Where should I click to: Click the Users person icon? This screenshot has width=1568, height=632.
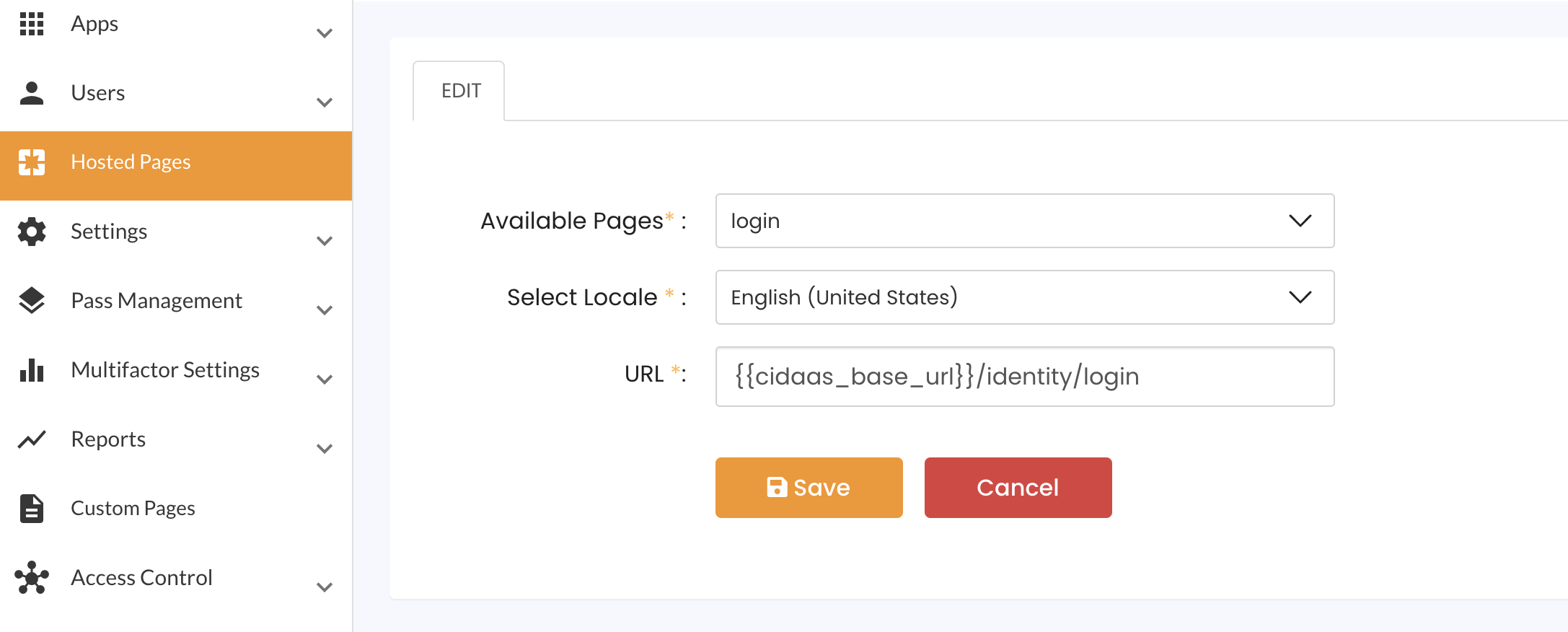click(x=32, y=93)
